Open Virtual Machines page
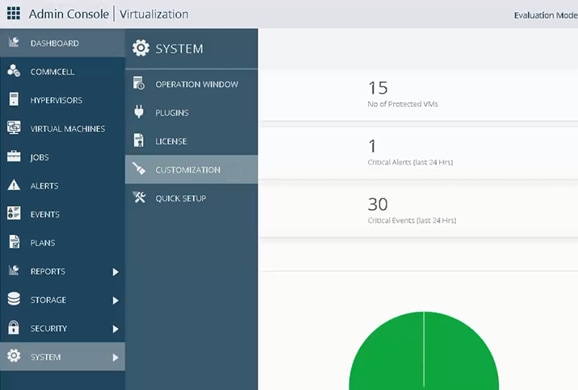This screenshot has width=578, height=390. click(x=62, y=129)
